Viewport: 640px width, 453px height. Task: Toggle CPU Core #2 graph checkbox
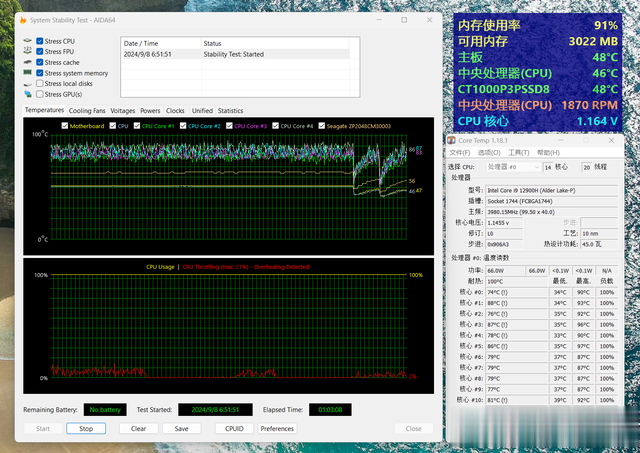tap(183, 126)
